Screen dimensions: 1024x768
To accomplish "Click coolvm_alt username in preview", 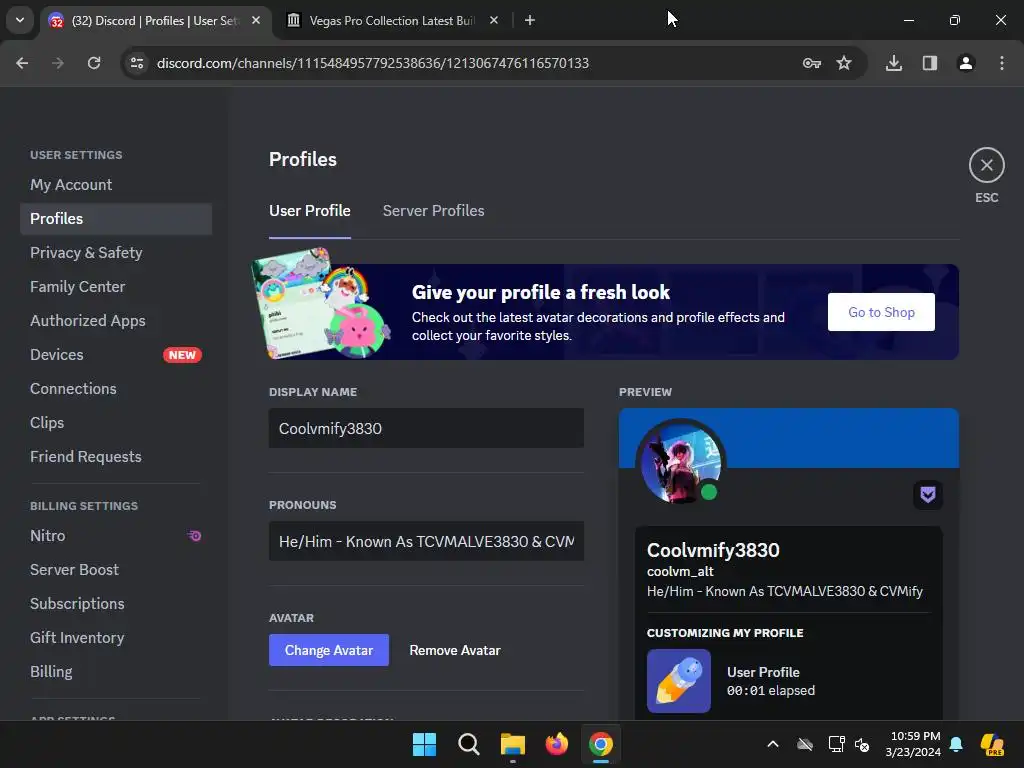I will click(680, 571).
